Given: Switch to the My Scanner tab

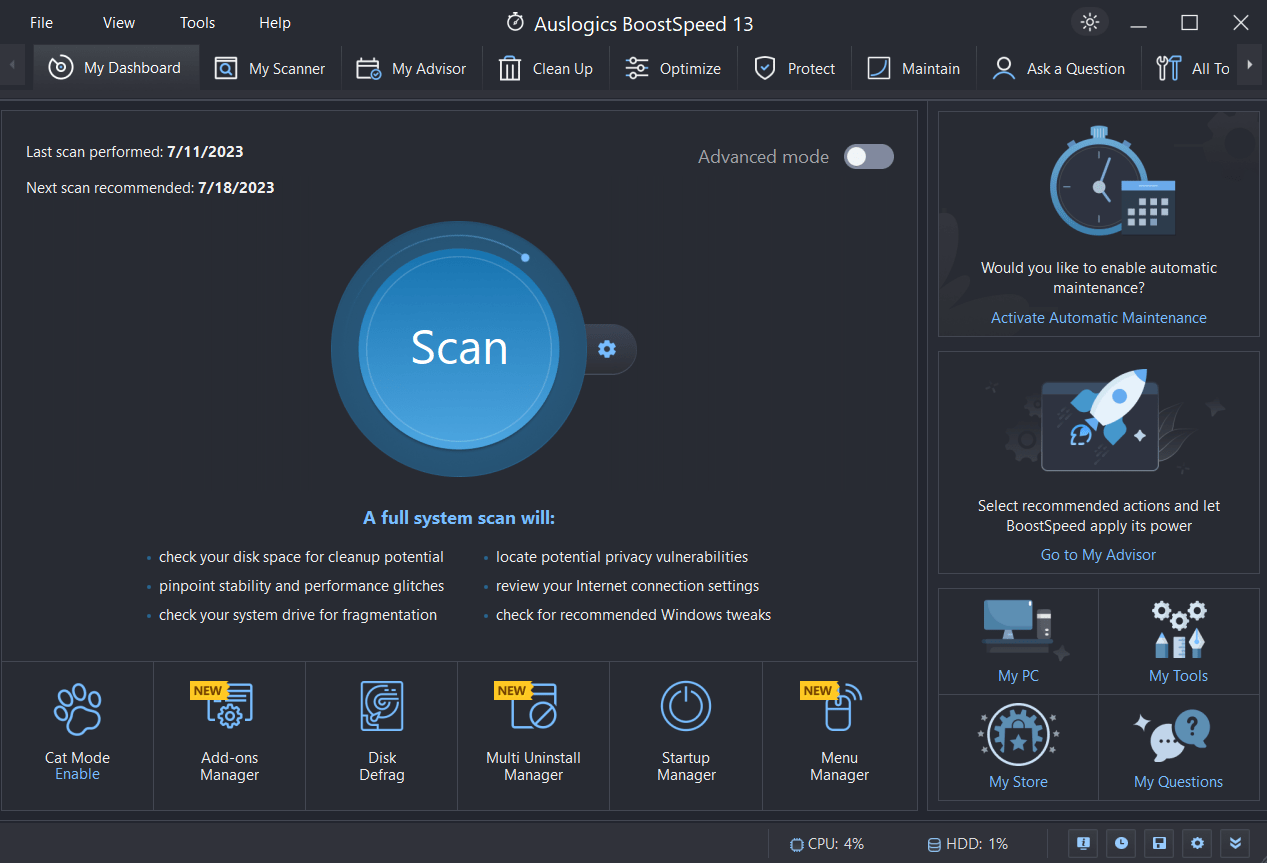Looking at the screenshot, I should (270, 68).
